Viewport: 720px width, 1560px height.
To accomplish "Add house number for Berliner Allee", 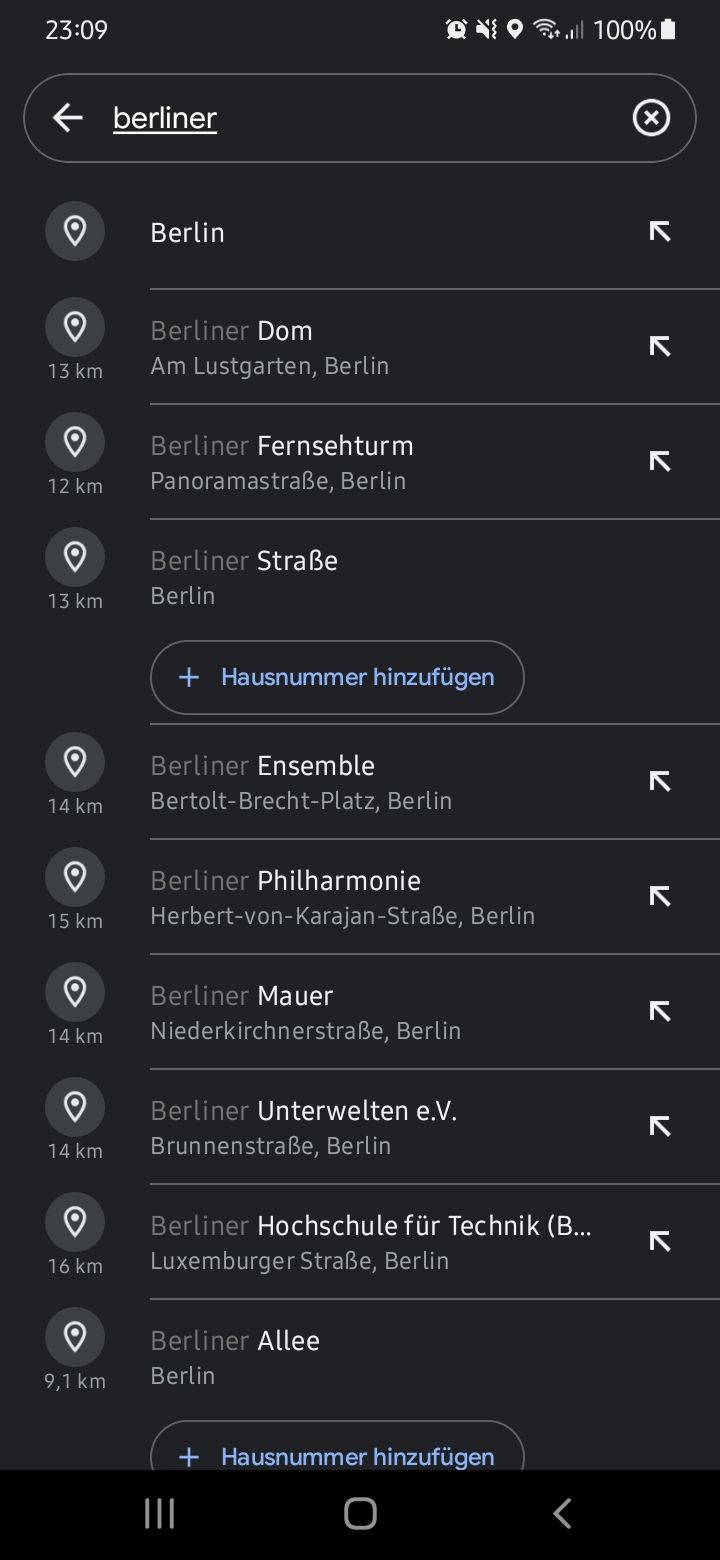I will [x=337, y=1454].
